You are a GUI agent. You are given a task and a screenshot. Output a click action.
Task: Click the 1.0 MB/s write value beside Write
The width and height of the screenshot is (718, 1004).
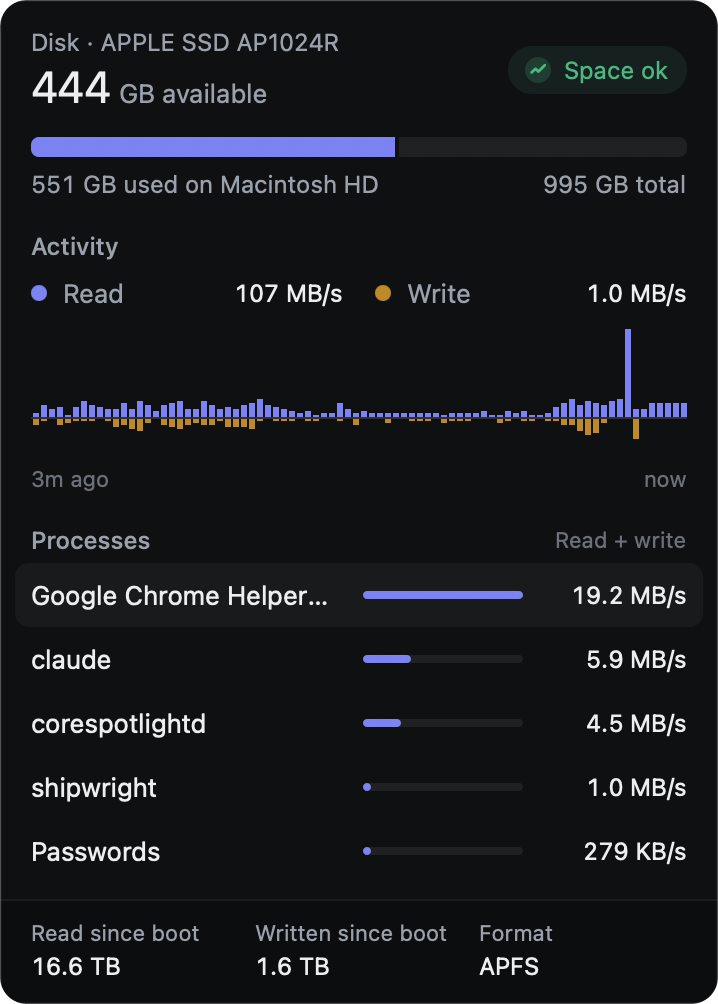637,294
